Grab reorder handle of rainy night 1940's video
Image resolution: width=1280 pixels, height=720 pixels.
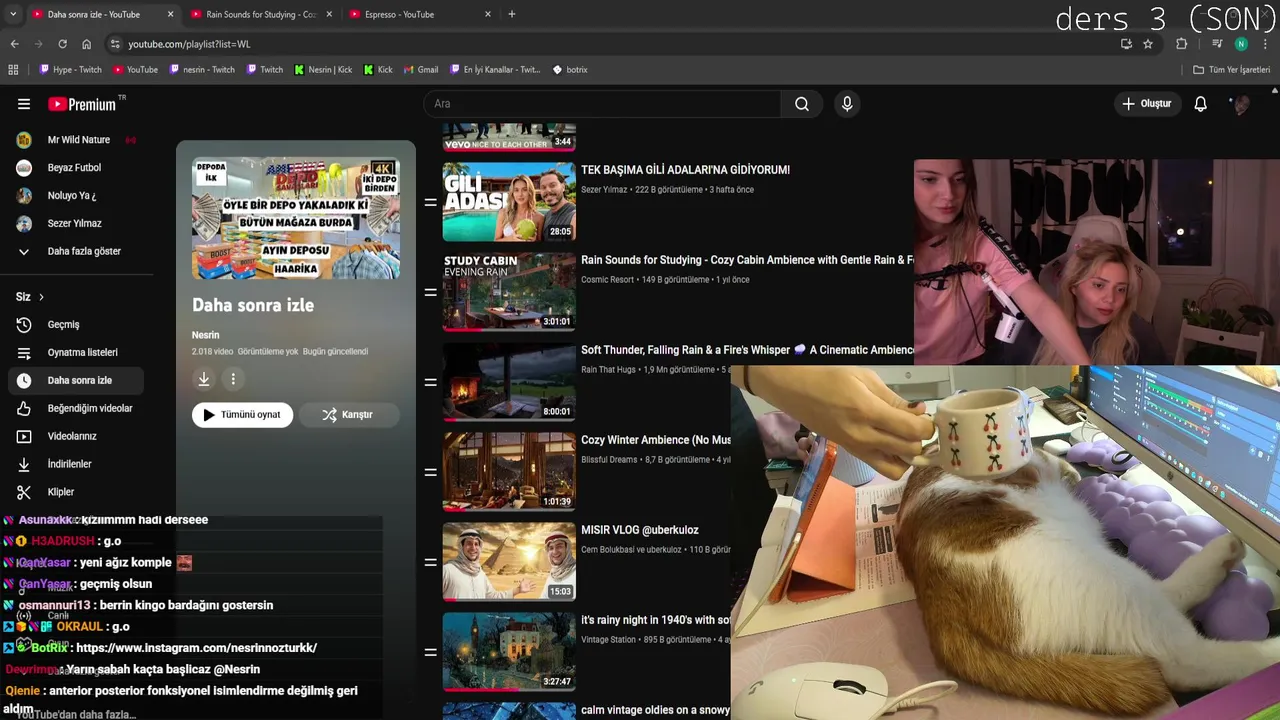point(430,652)
